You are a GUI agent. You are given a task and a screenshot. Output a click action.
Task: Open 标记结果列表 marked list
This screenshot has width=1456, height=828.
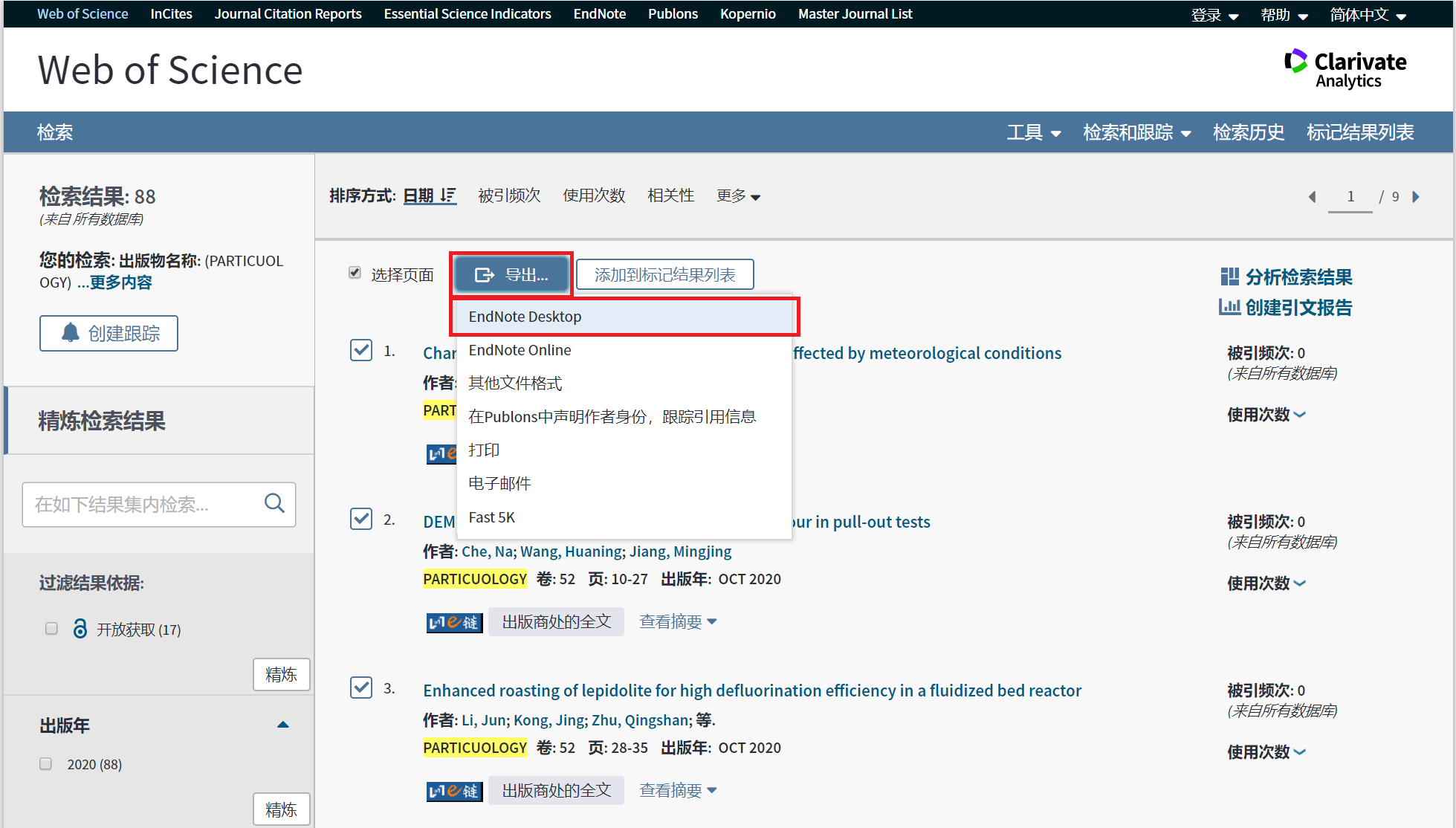pyautogui.click(x=1360, y=132)
